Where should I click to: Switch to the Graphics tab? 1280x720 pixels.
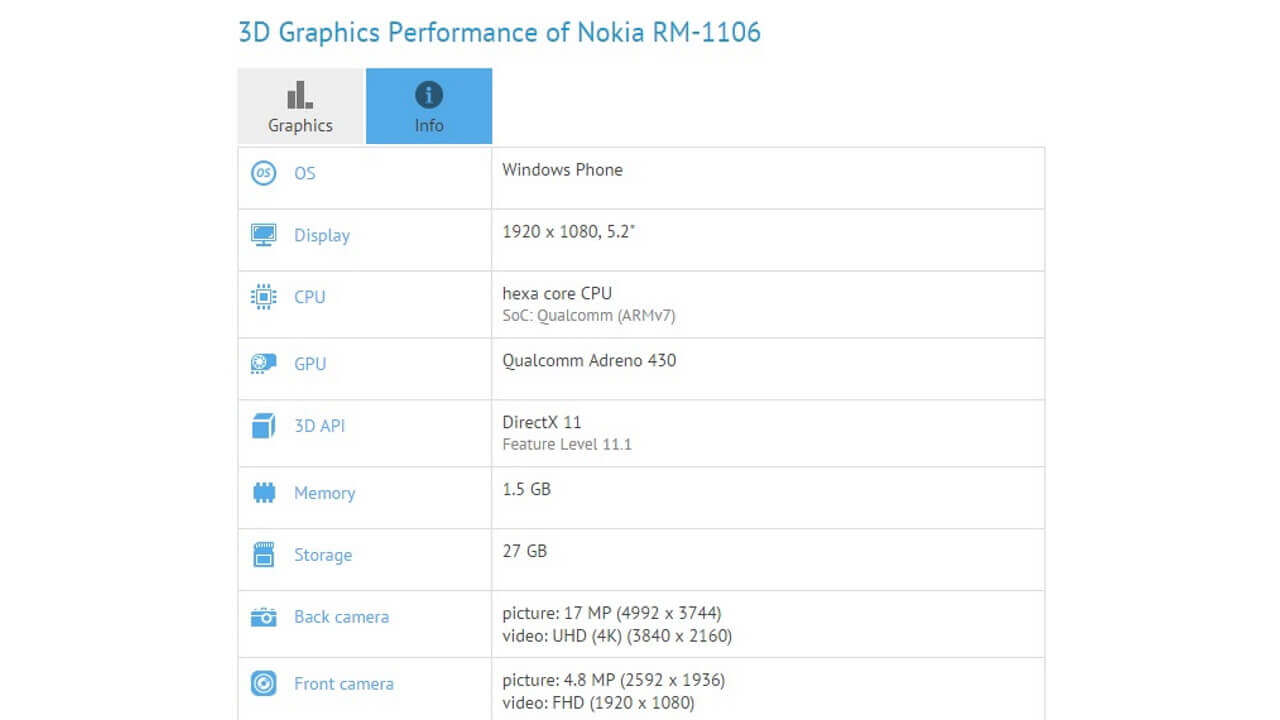coord(299,106)
